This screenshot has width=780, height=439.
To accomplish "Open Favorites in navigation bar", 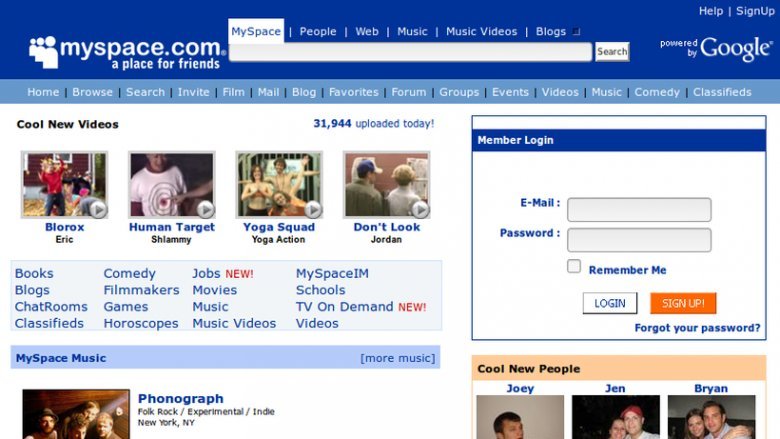I will [354, 92].
